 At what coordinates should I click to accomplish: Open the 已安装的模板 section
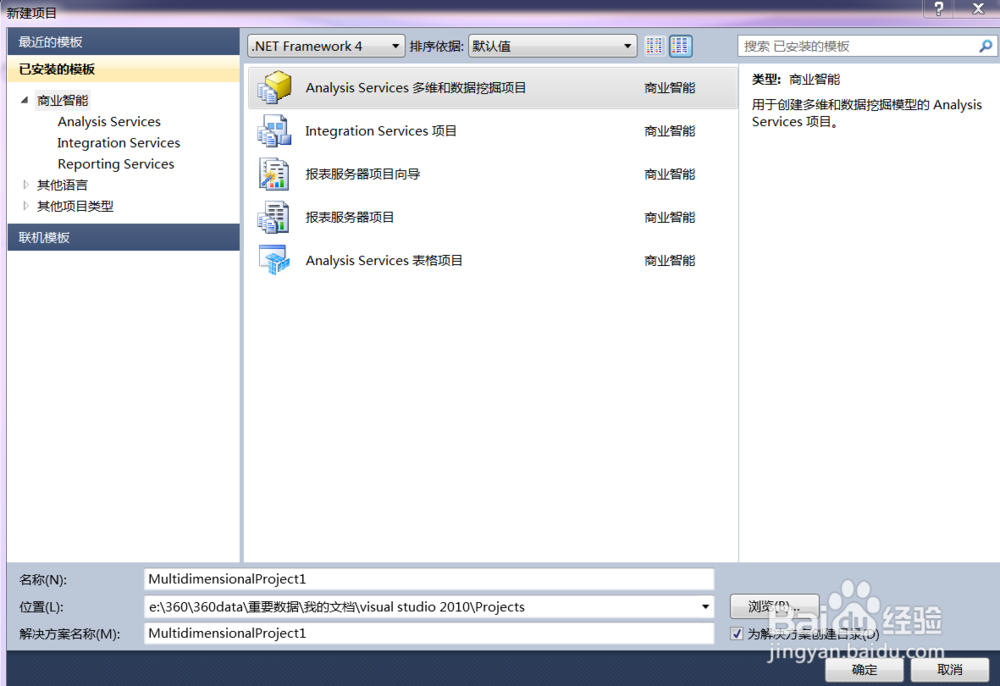click(x=123, y=69)
